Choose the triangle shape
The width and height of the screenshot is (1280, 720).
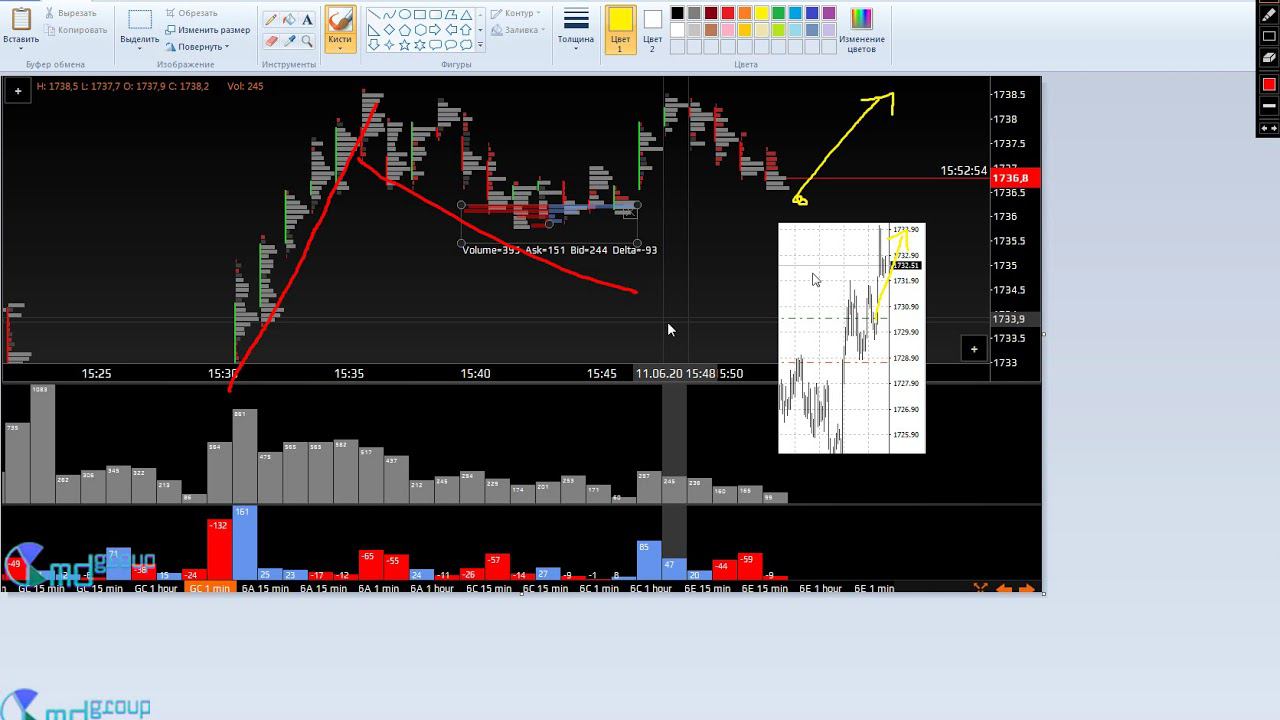click(466, 14)
